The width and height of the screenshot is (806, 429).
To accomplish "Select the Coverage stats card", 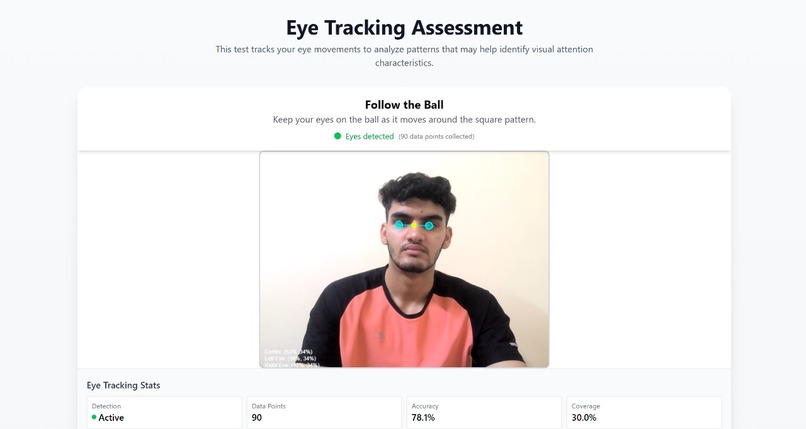I will (x=644, y=412).
